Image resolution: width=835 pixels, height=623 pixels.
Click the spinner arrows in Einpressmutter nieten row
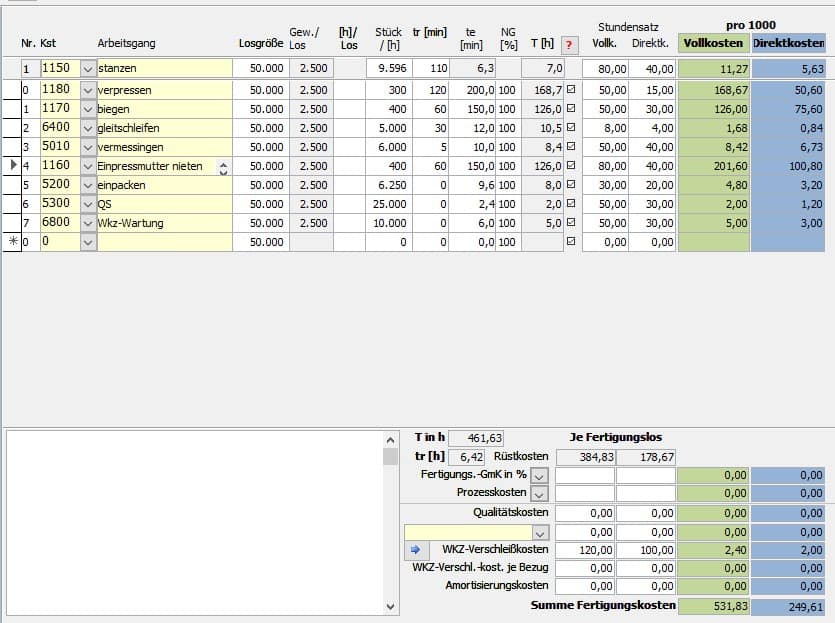[223, 166]
